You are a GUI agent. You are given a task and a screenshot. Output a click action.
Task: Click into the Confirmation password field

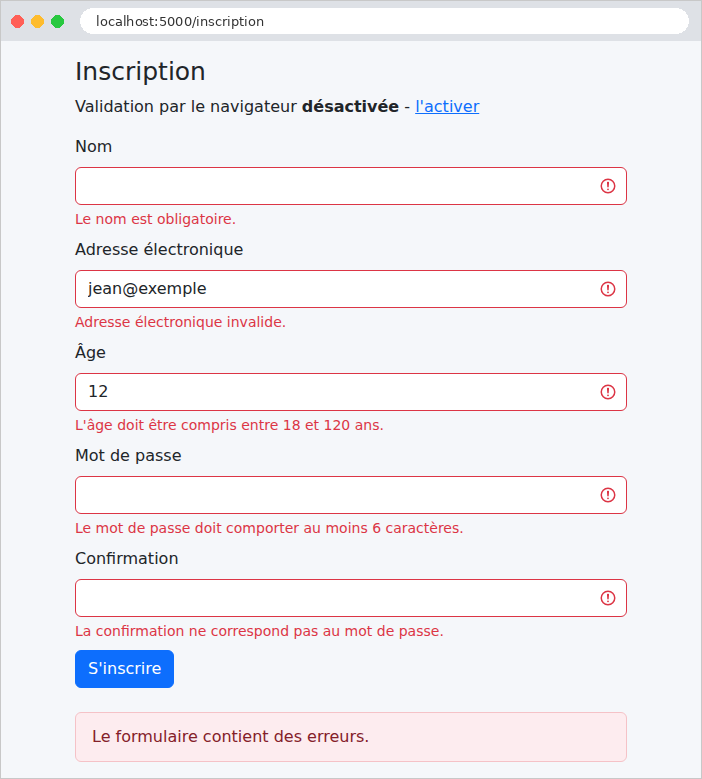tap(351, 598)
